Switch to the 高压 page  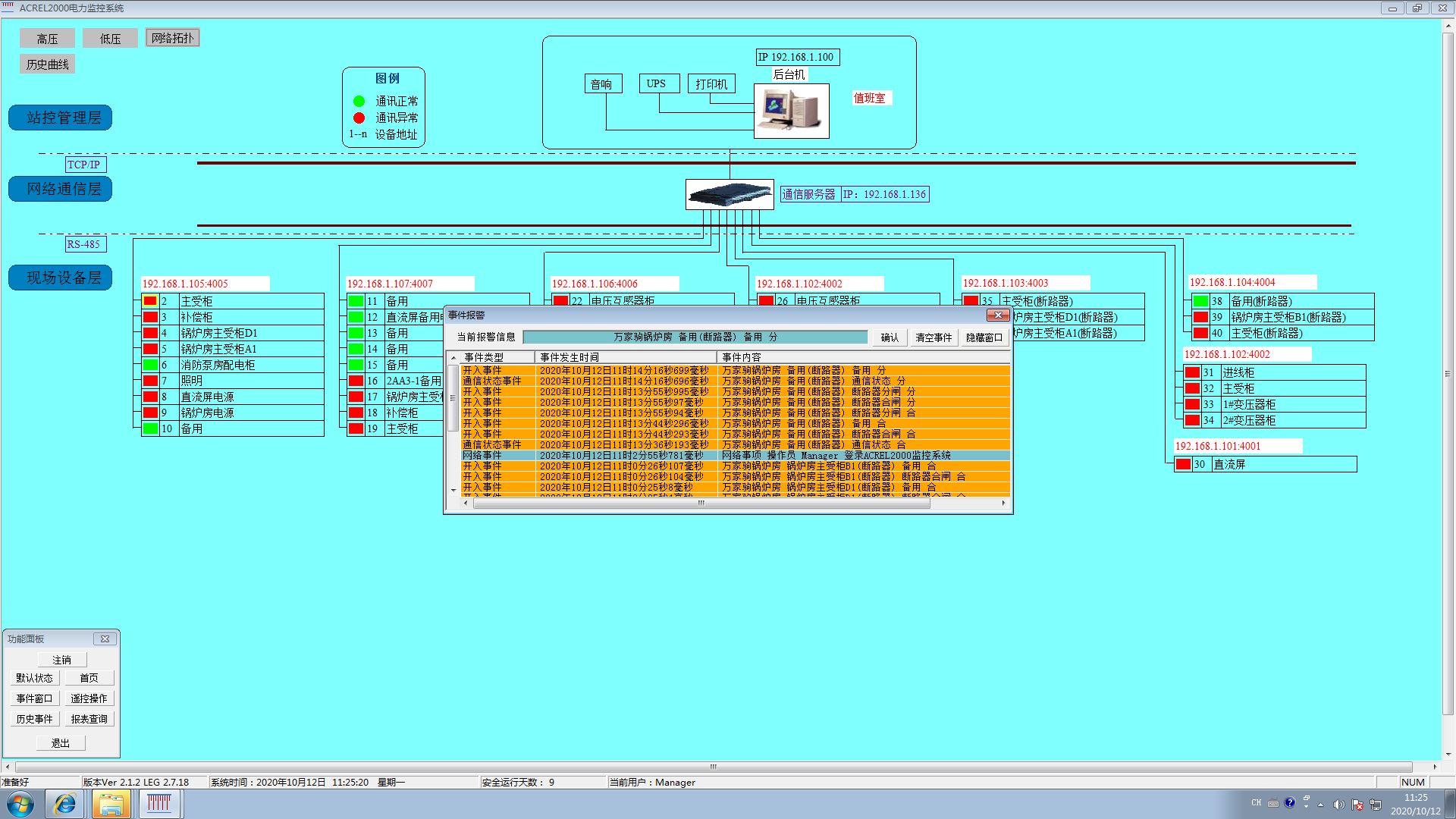47,39
